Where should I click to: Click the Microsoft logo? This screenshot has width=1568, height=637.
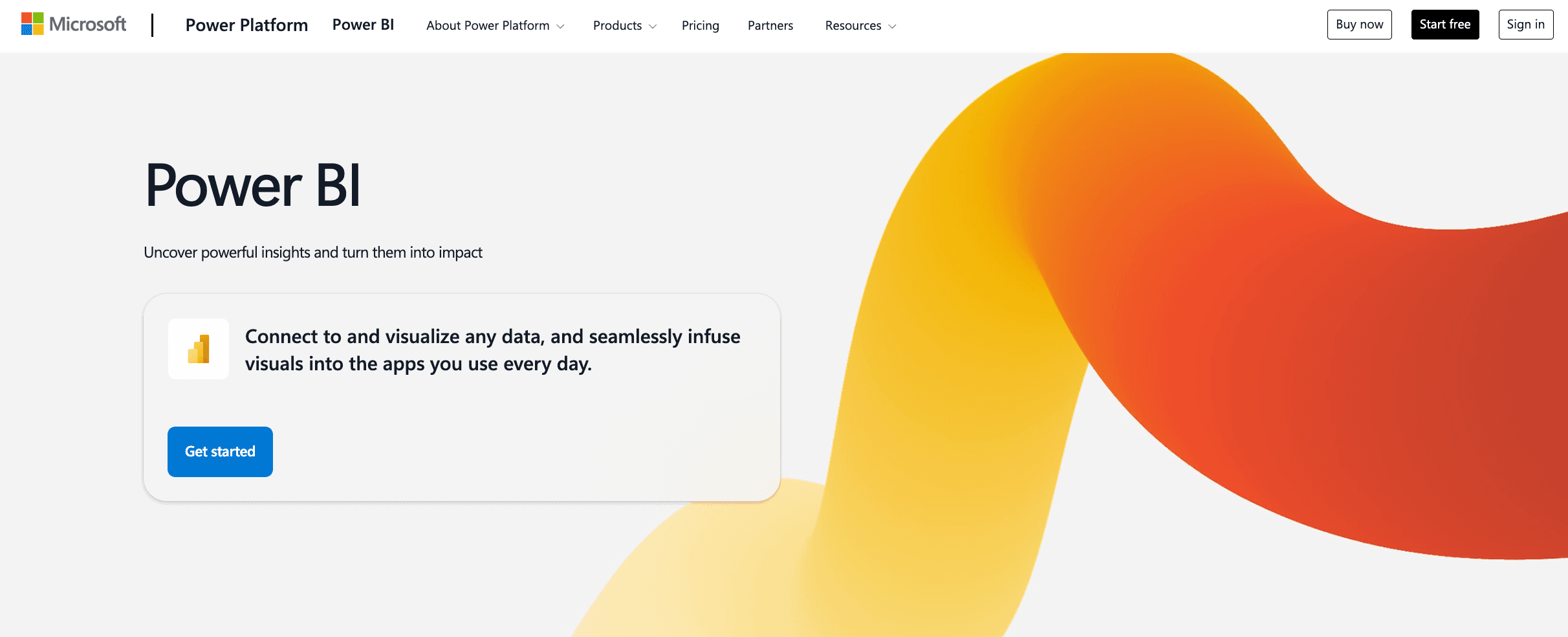tap(74, 25)
